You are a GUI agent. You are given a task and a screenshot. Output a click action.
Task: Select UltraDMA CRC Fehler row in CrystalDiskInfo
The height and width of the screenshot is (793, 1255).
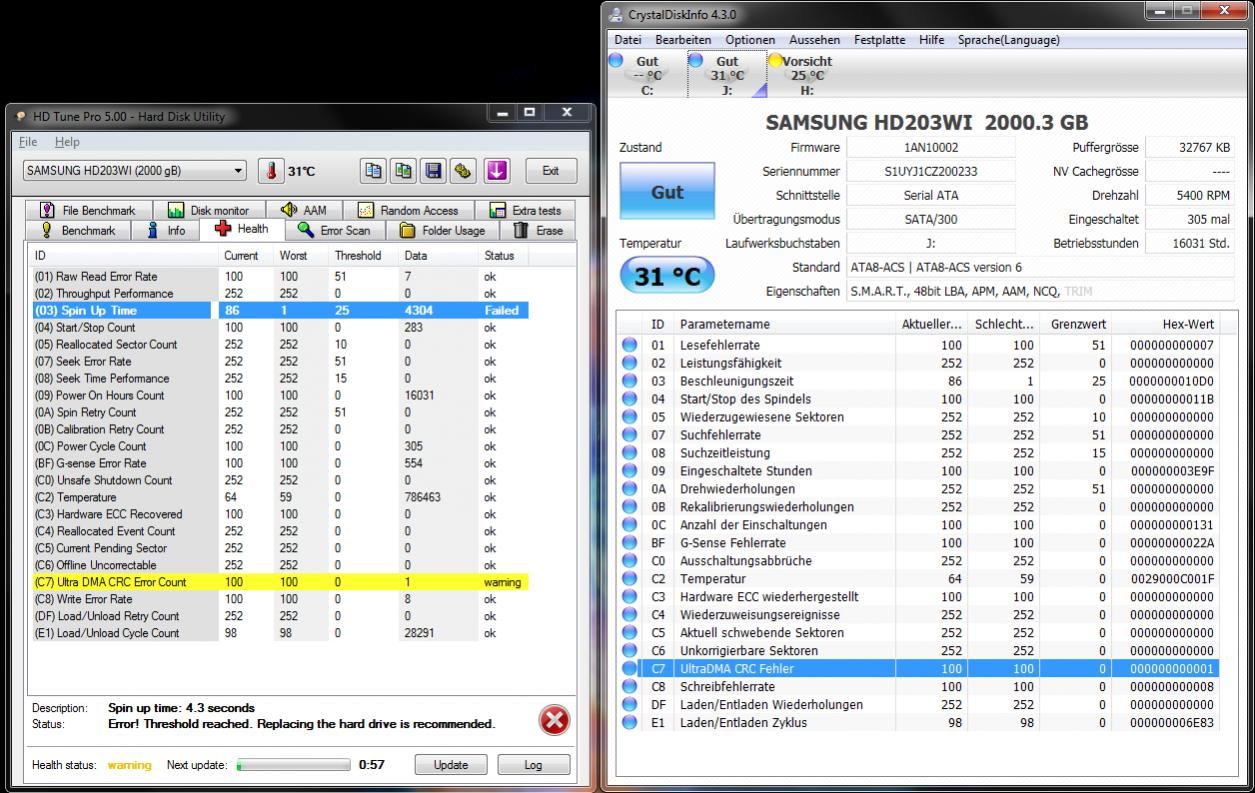(918, 669)
